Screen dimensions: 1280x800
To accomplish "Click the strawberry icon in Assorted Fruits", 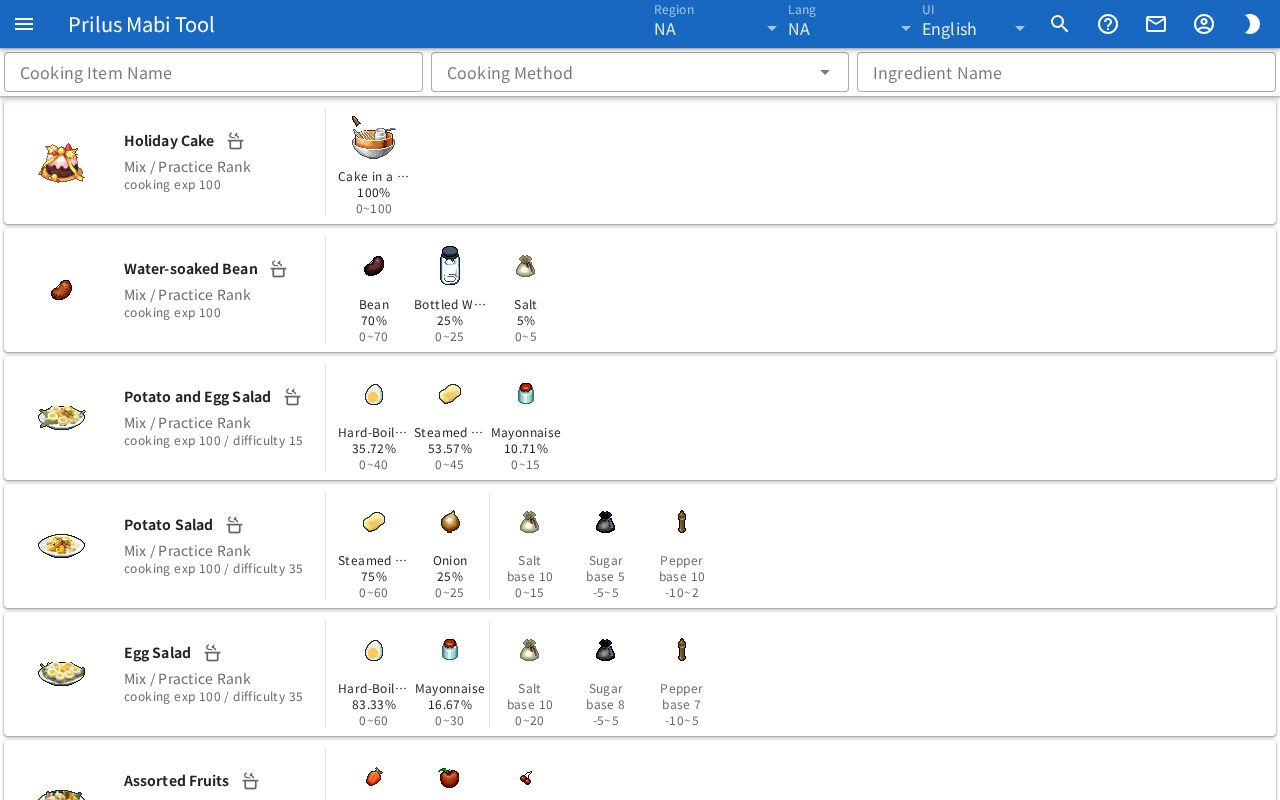I will [x=374, y=777].
